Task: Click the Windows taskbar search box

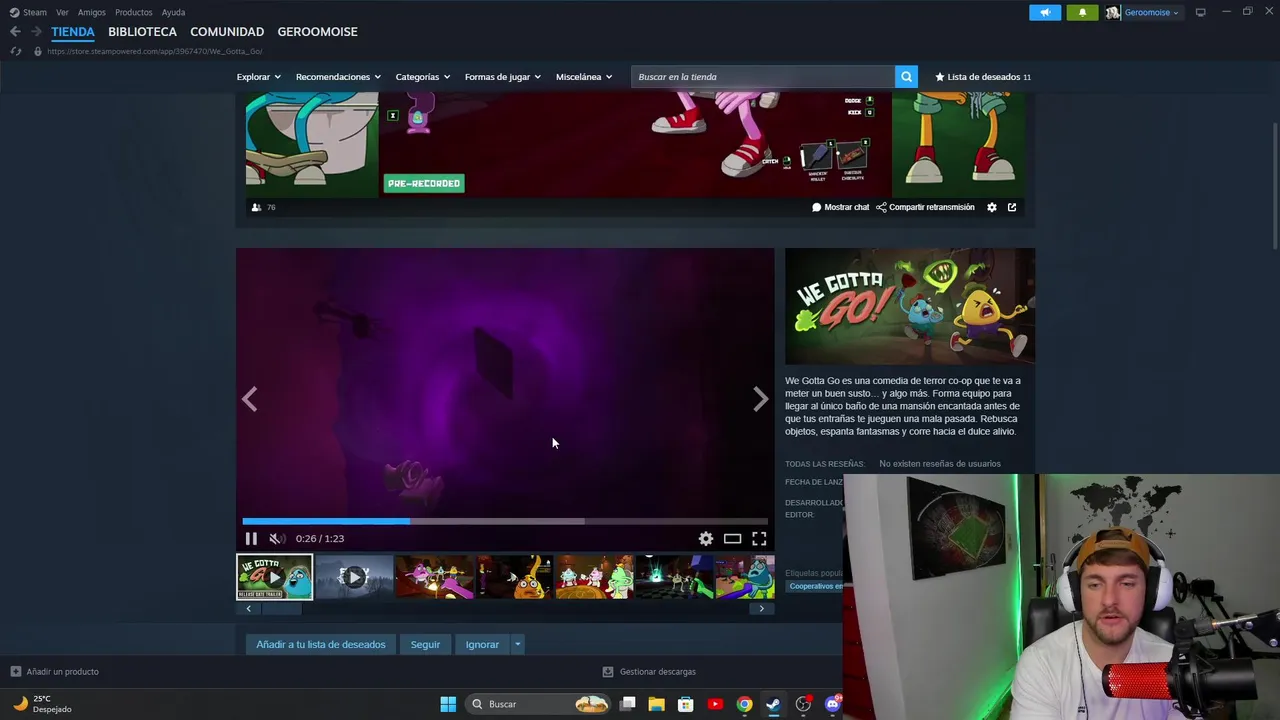Action: (539, 704)
